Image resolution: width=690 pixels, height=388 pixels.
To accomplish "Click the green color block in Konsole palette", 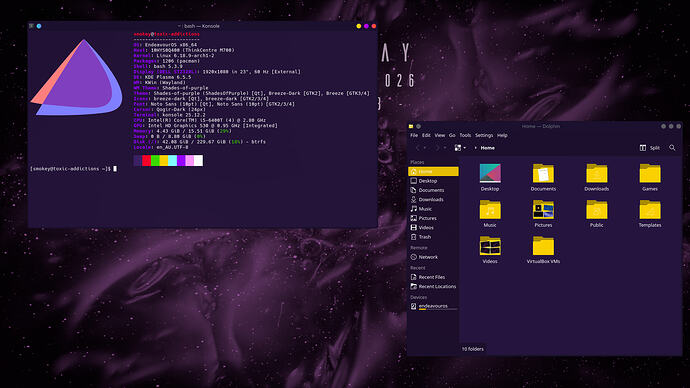I will pyautogui.click(x=155, y=161).
